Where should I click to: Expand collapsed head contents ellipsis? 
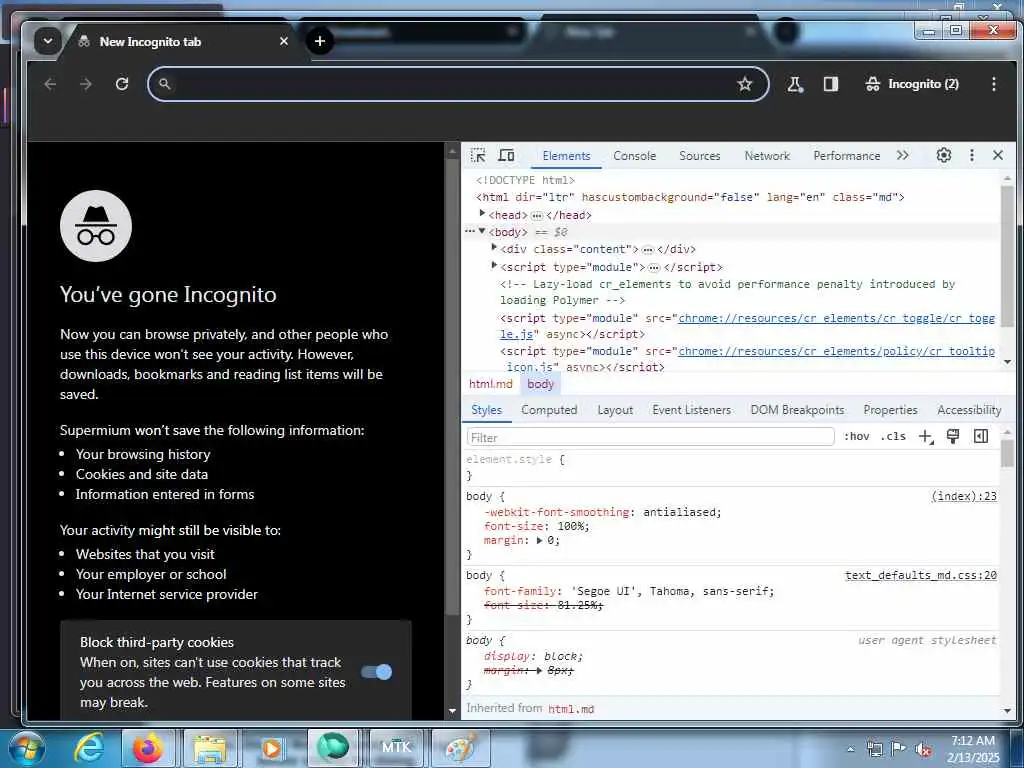point(537,216)
